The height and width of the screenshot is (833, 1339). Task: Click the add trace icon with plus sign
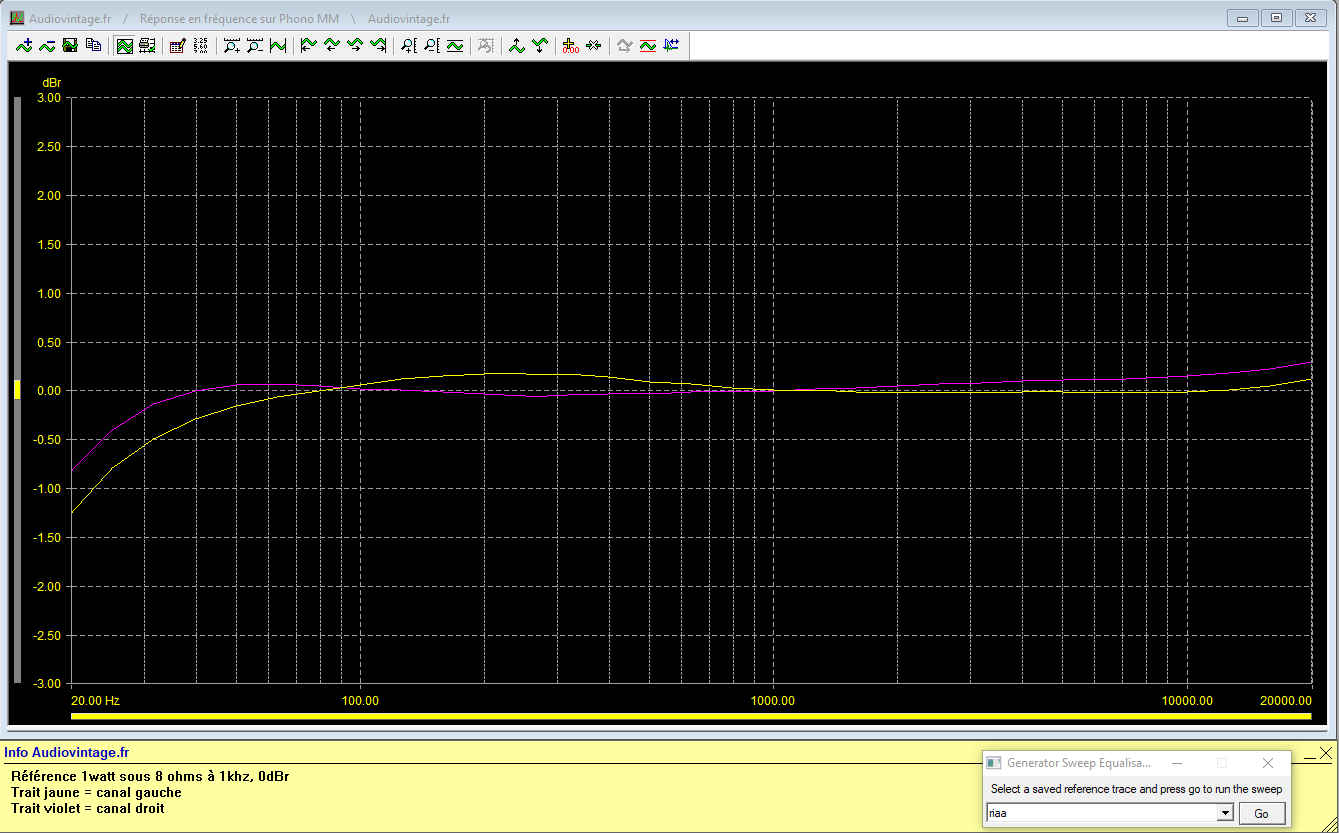[x=23, y=45]
